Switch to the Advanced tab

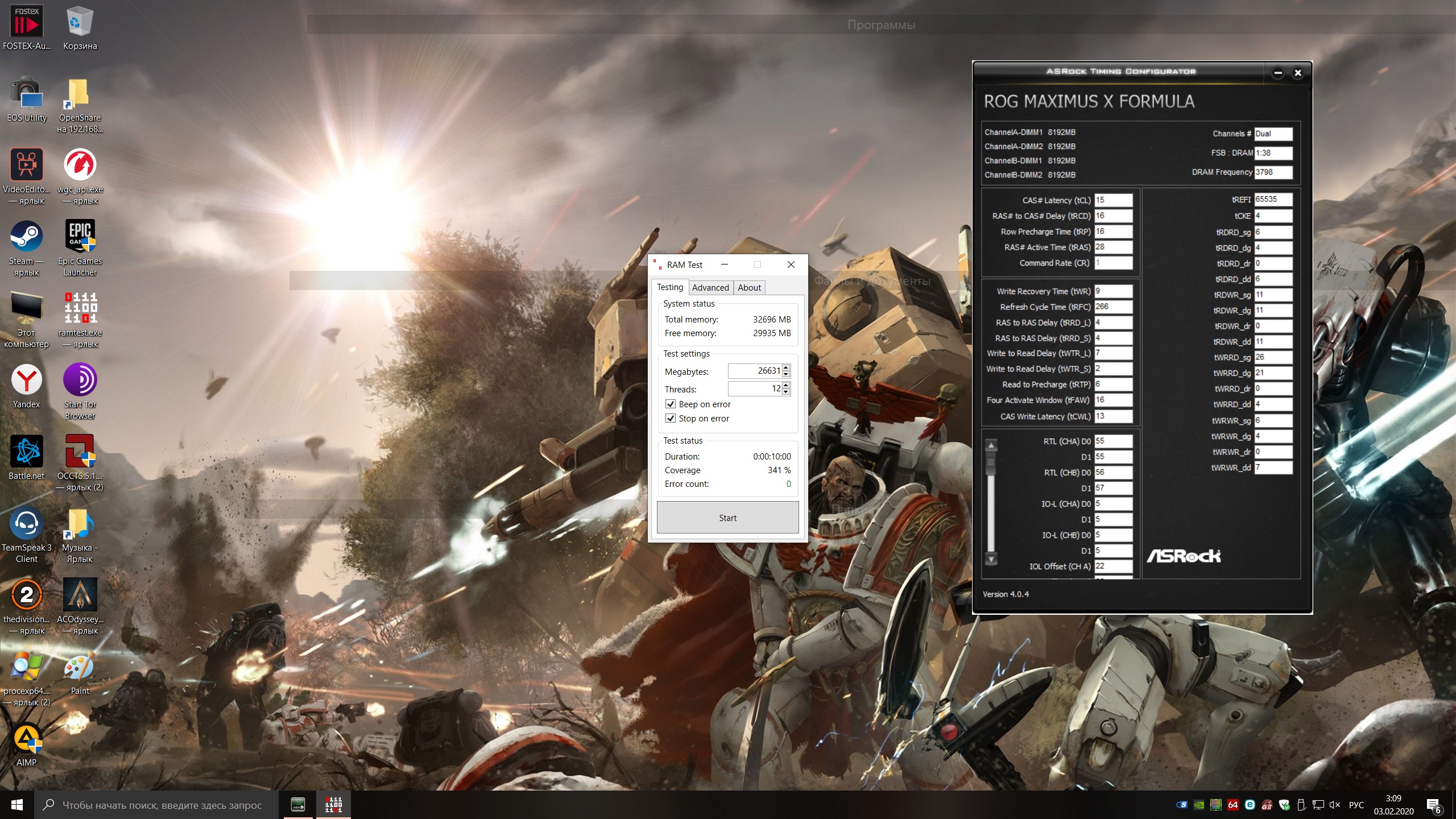click(710, 287)
